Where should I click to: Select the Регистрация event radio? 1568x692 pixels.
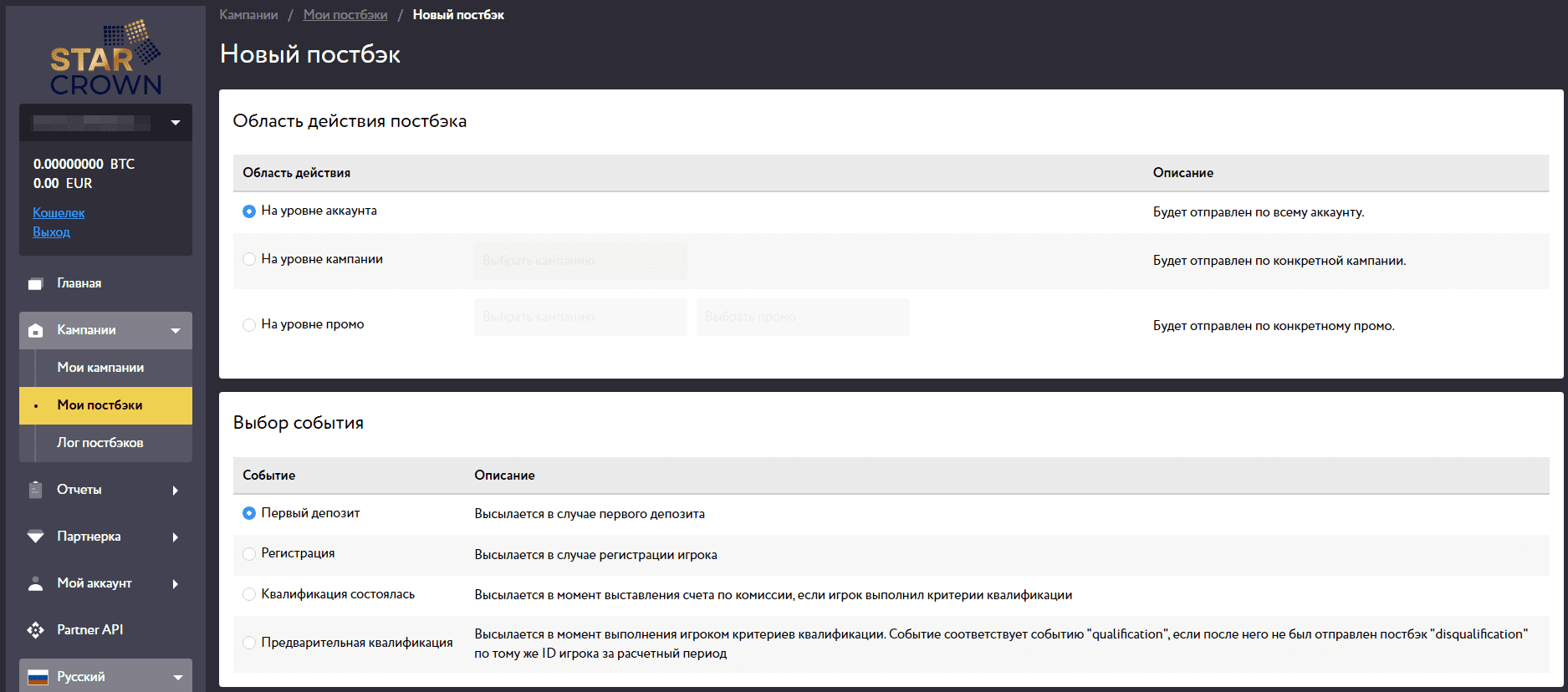(x=249, y=553)
